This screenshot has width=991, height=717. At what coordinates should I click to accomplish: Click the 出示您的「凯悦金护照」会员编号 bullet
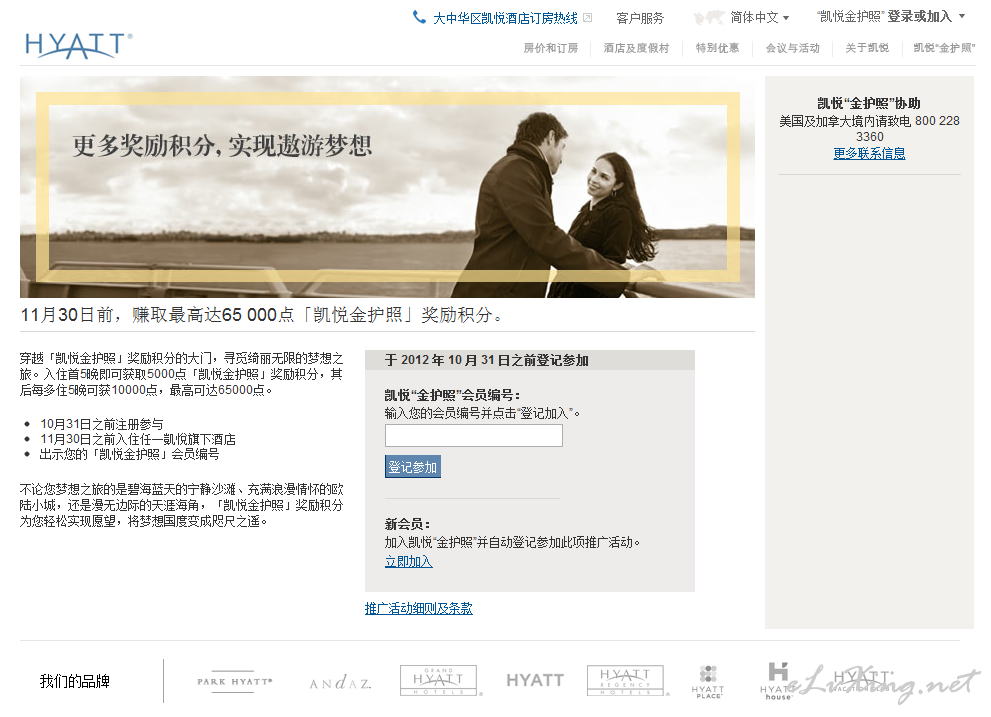[x=130, y=455]
